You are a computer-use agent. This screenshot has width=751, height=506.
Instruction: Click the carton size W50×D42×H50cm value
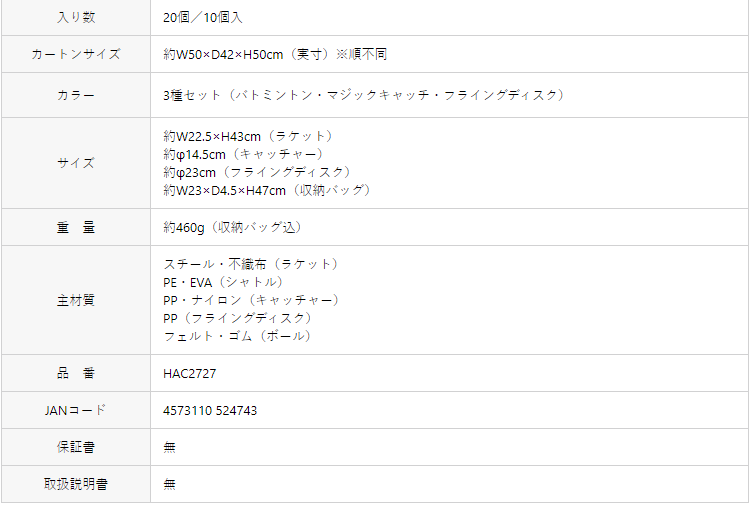click(x=274, y=54)
